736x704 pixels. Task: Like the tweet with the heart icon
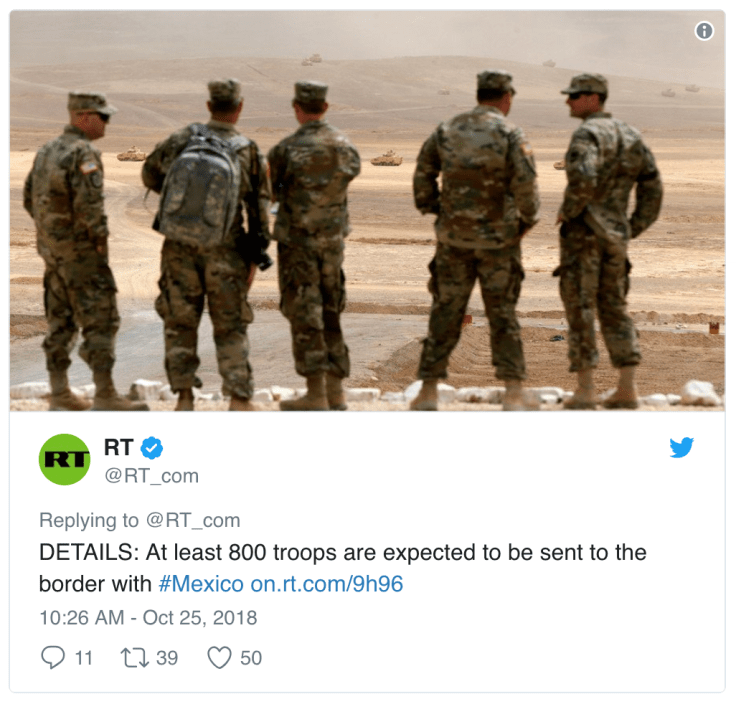[219, 658]
